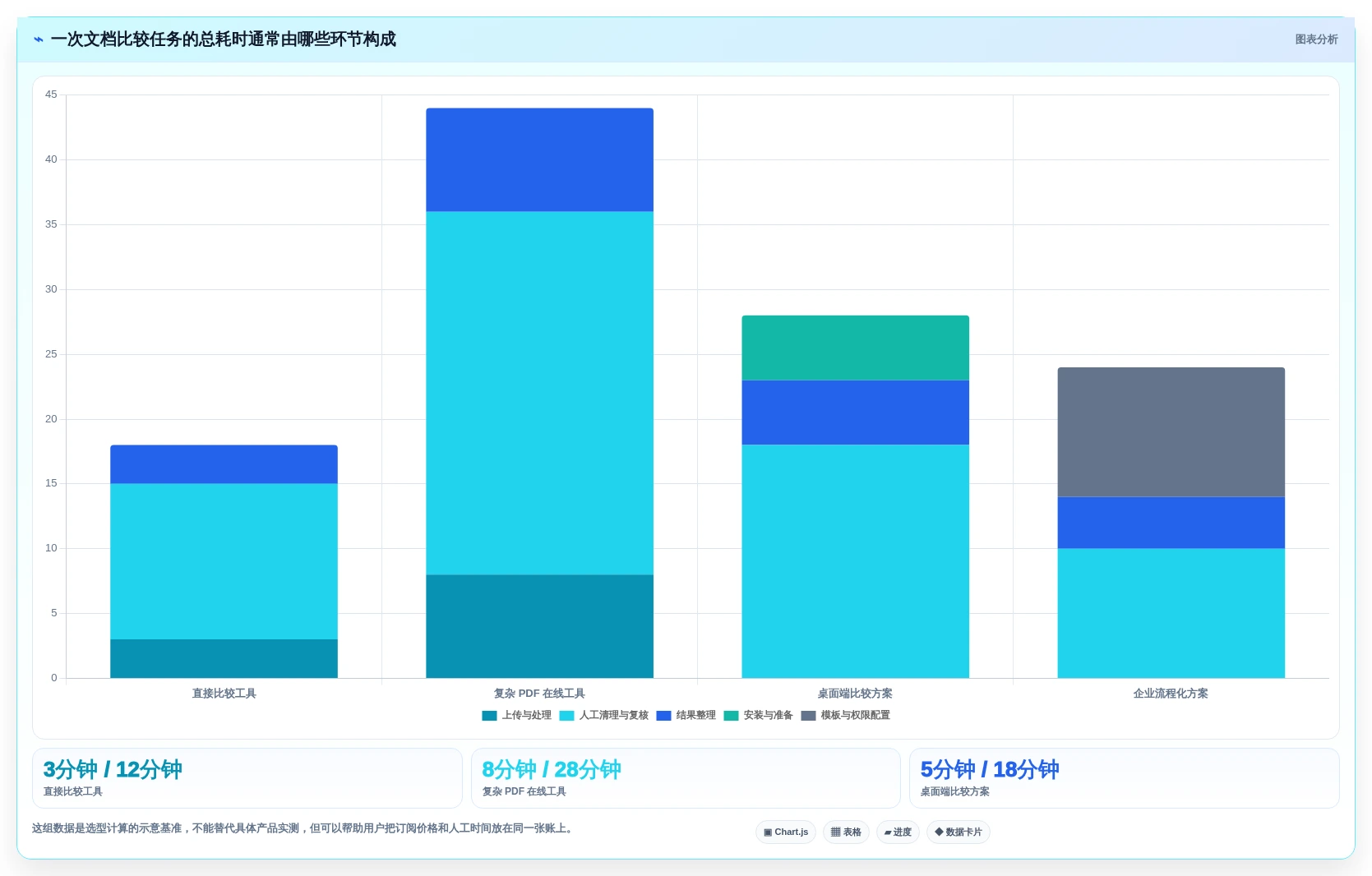
Task: Click the square icon in the Chart.js chip
Action: [x=768, y=832]
